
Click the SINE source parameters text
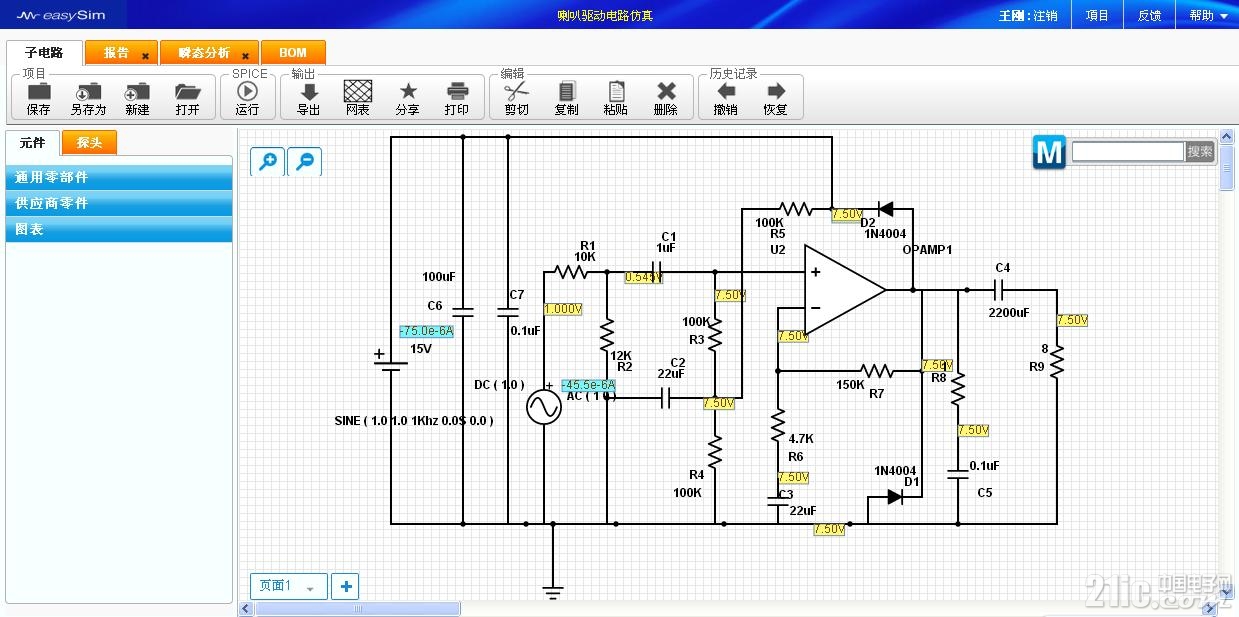(414, 421)
